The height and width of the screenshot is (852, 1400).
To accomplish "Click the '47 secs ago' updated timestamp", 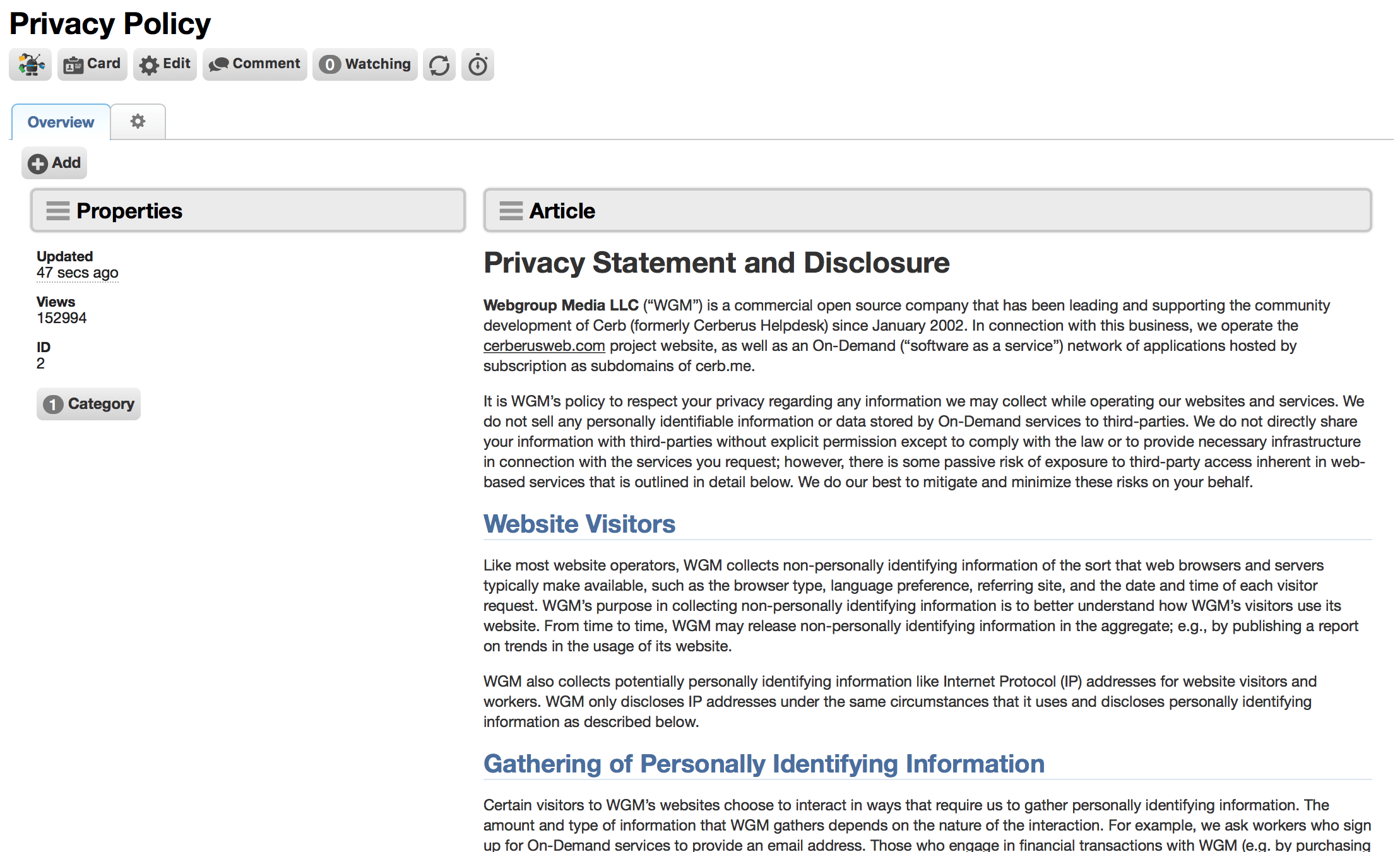I will [78, 273].
